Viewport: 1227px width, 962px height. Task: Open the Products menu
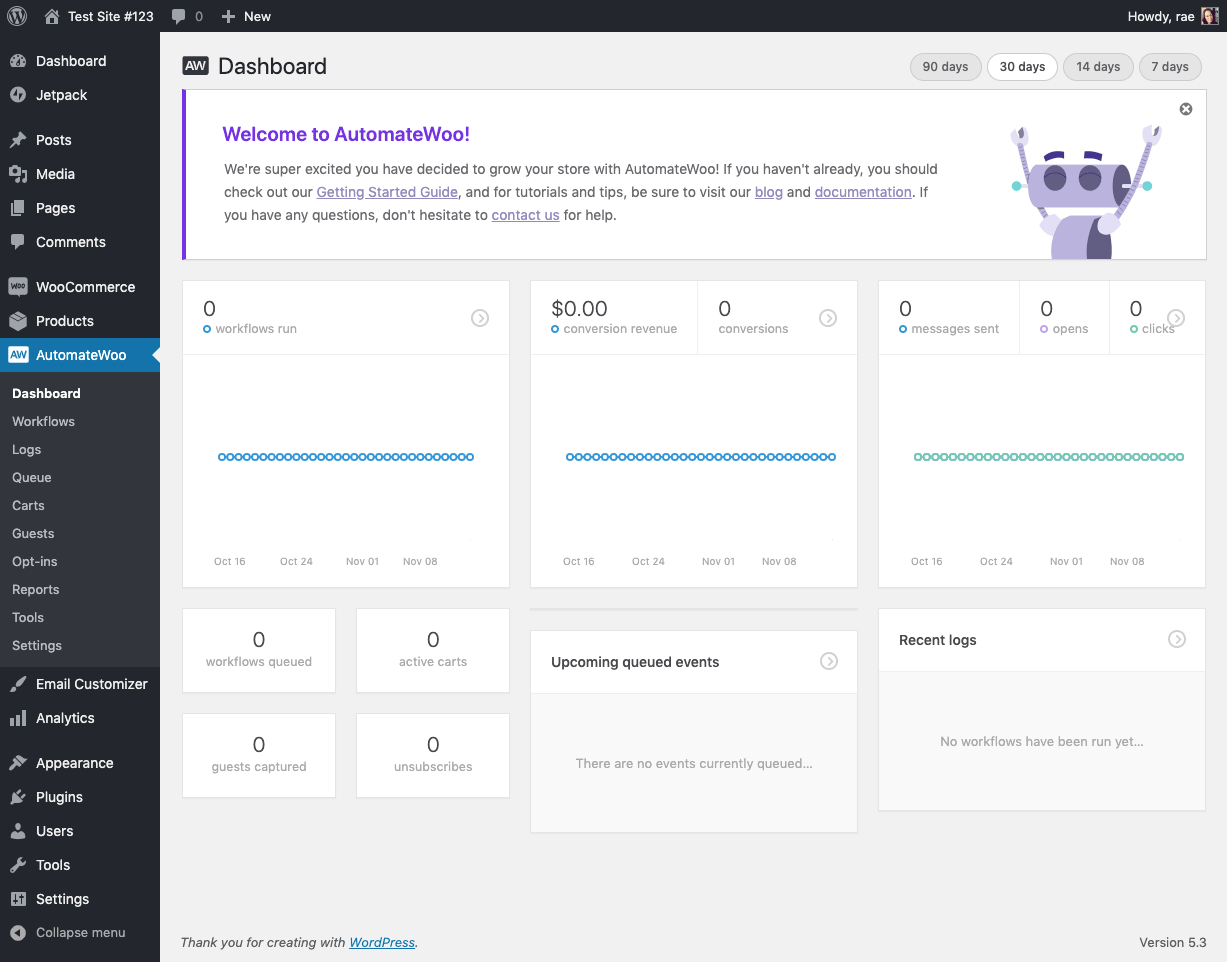(80, 321)
